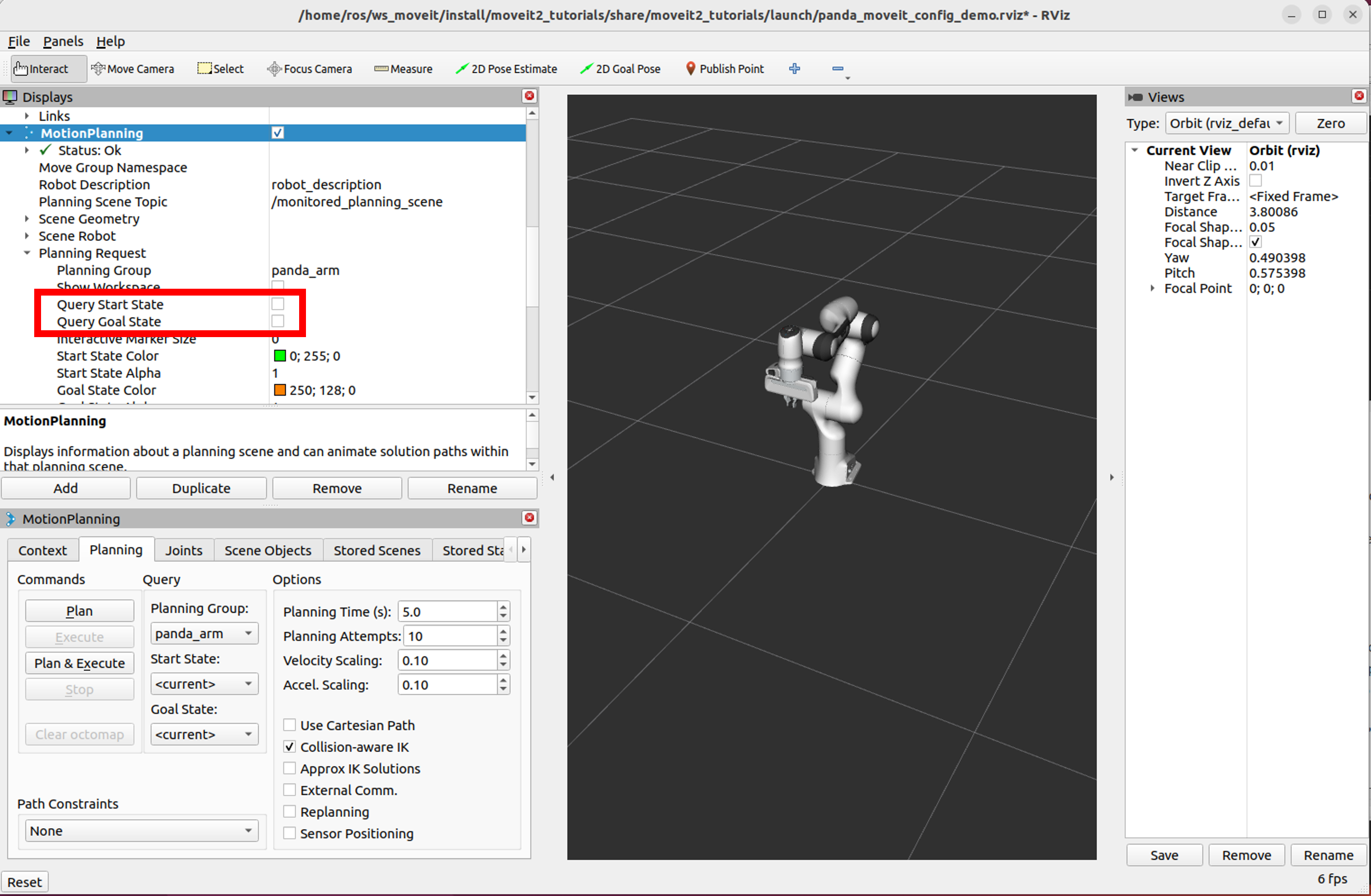Click Add display button
The height and width of the screenshot is (896, 1371).
coord(65,489)
